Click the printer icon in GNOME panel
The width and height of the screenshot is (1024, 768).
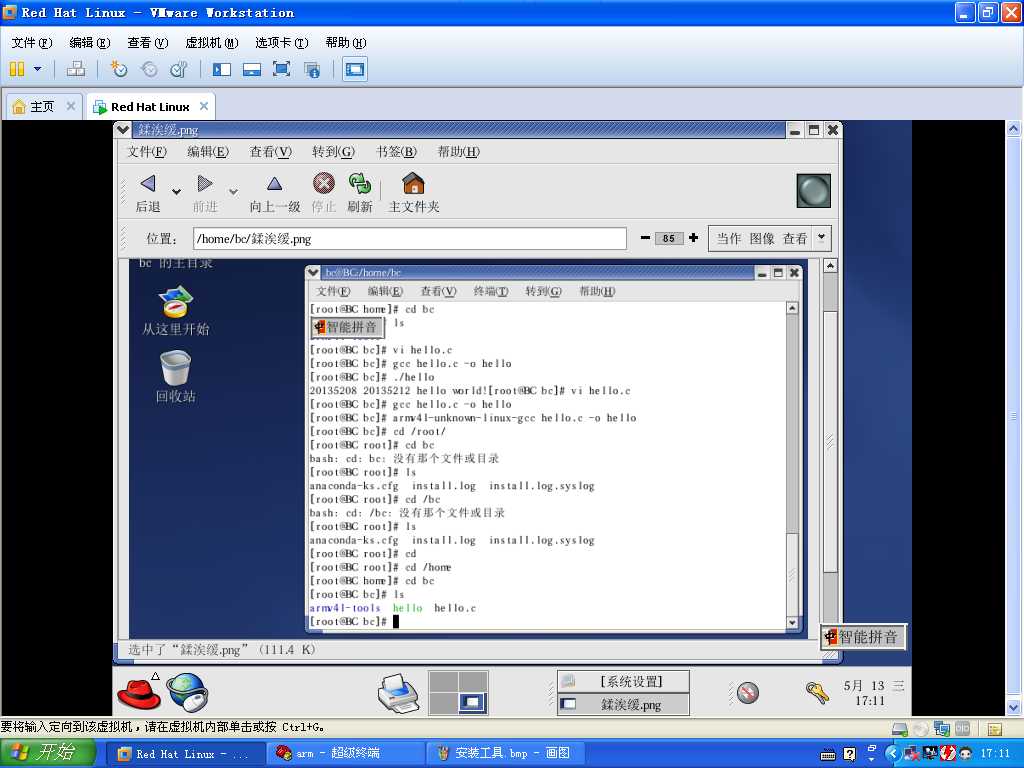(x=398, y=693)
